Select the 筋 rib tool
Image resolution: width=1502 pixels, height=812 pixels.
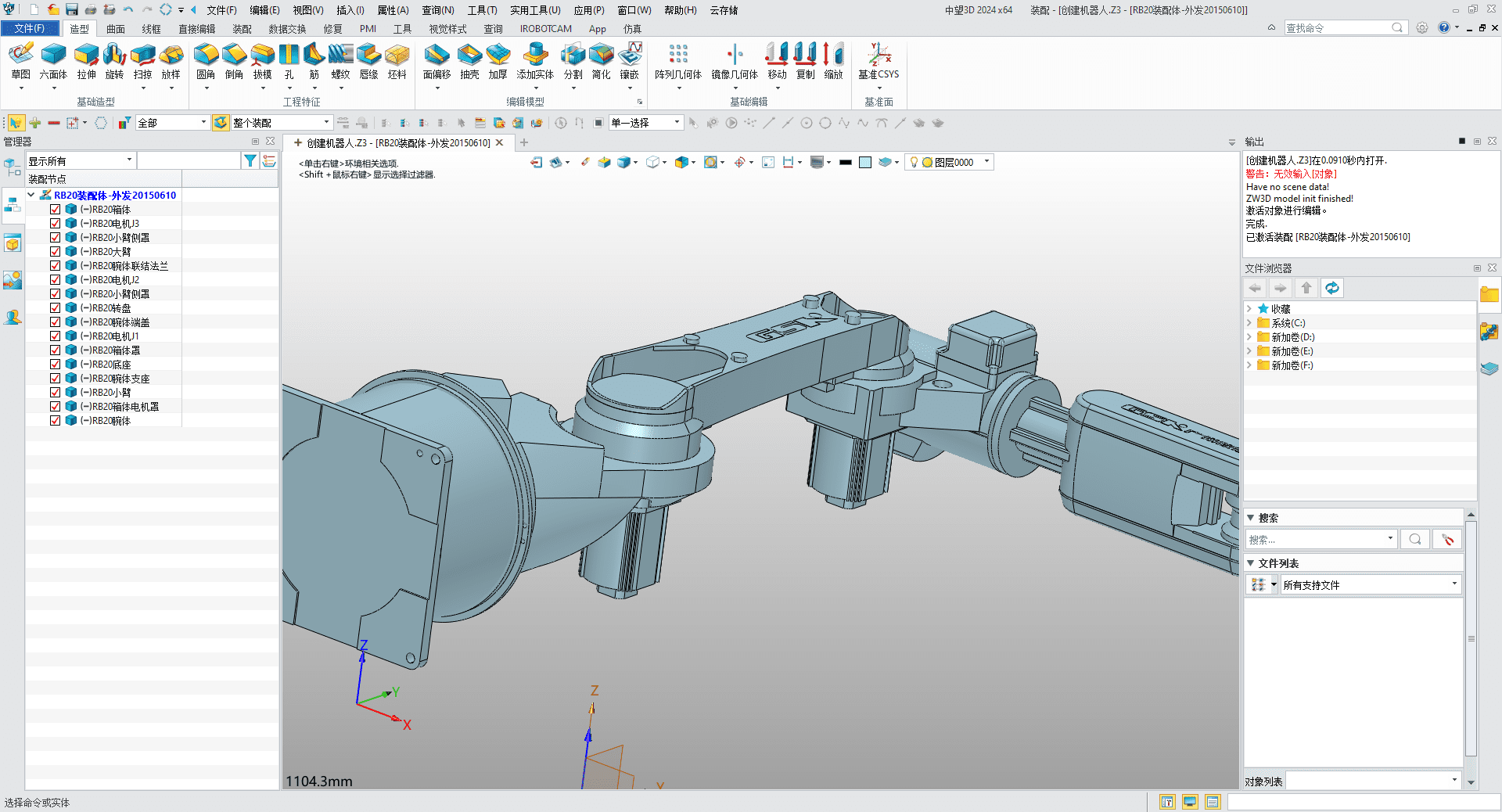(314, 61)
